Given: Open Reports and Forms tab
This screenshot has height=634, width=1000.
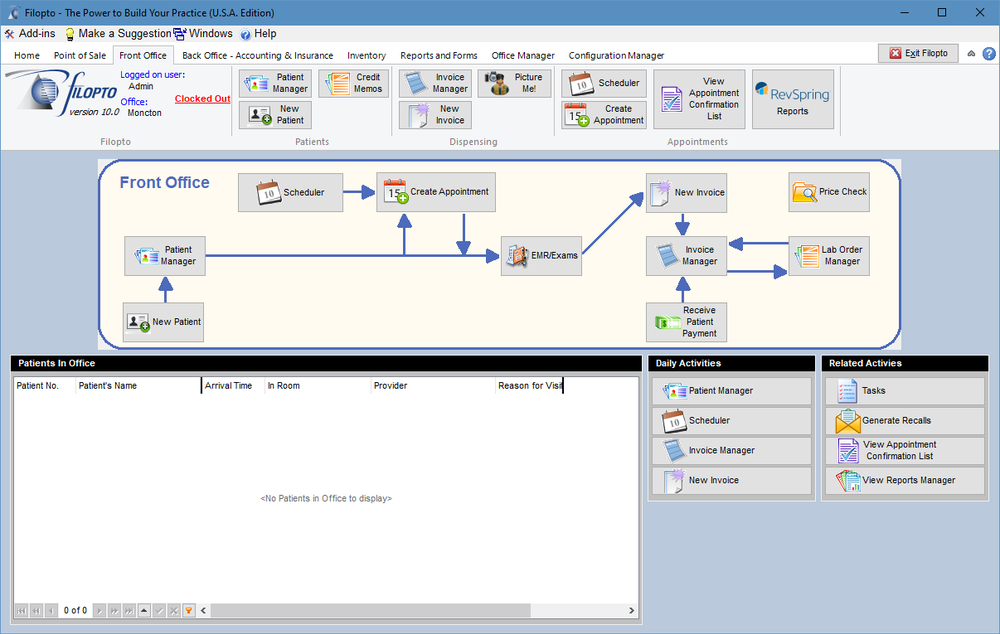Looking at the screenshot, I should [439, 55].
